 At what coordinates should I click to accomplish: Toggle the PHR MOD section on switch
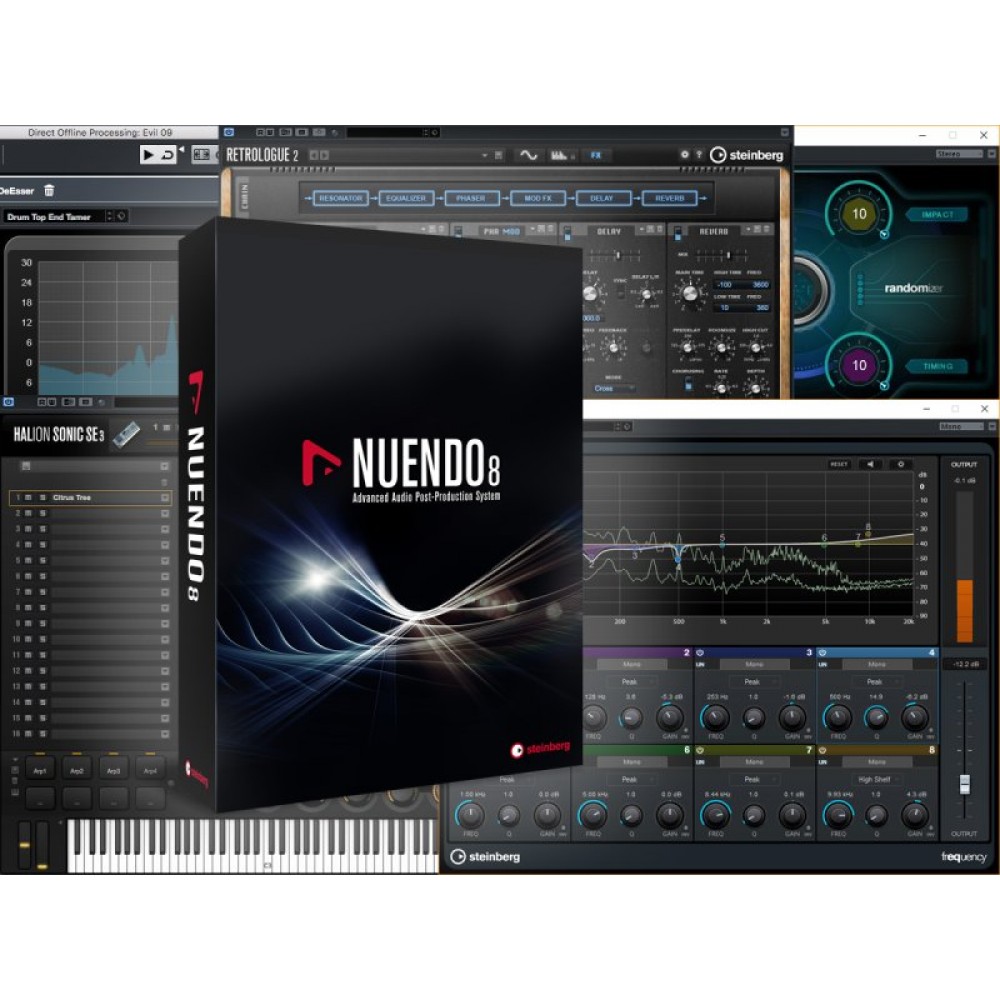[458, 233]
